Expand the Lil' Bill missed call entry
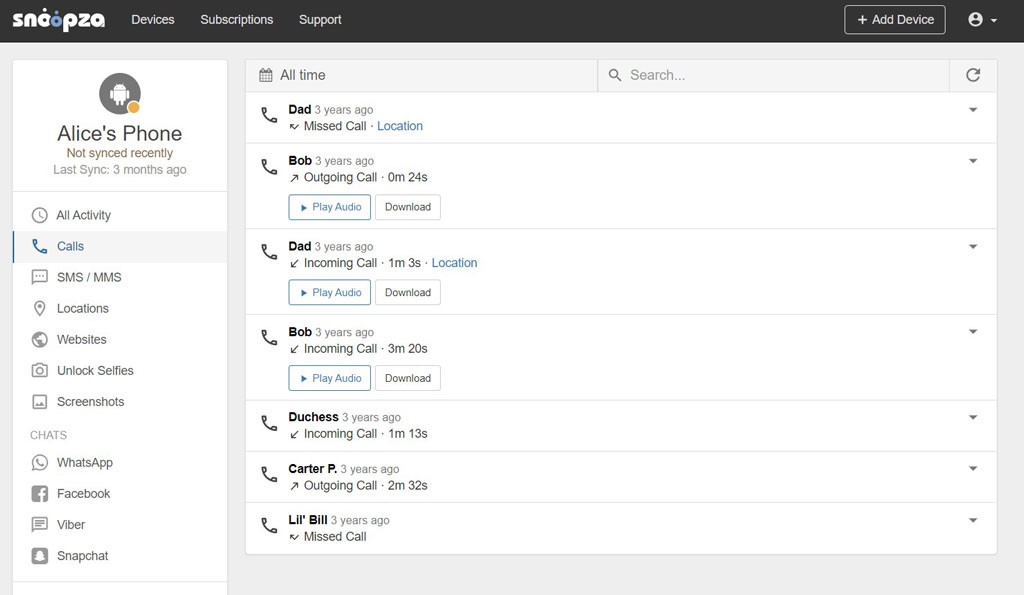The image size is (1024, 595). pyautogui.click(x=973, y=520)
